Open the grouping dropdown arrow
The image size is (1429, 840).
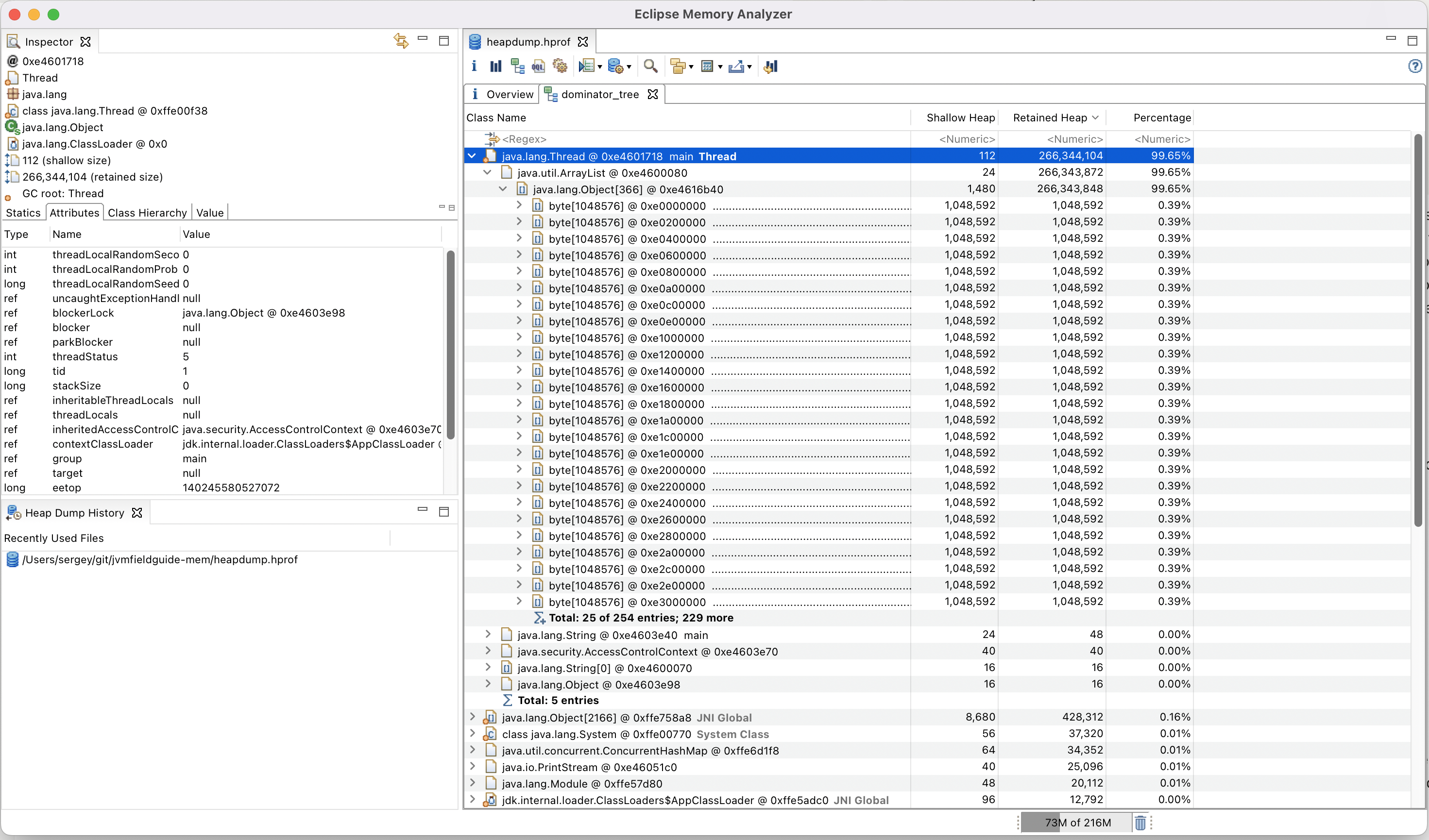pos(691,67)
